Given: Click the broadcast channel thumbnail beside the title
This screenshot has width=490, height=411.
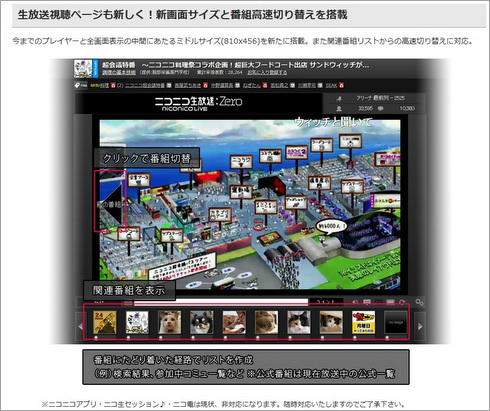Looking at the screenshot, I should (83, 68).
